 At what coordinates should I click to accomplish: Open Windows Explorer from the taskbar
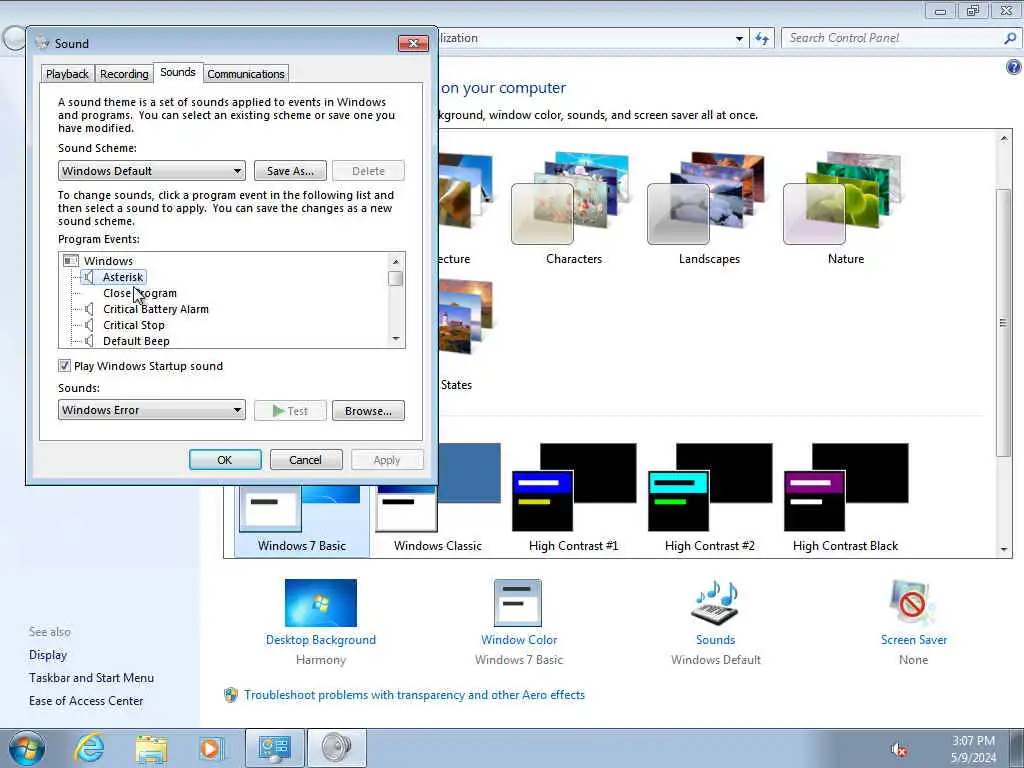(151, 748)
